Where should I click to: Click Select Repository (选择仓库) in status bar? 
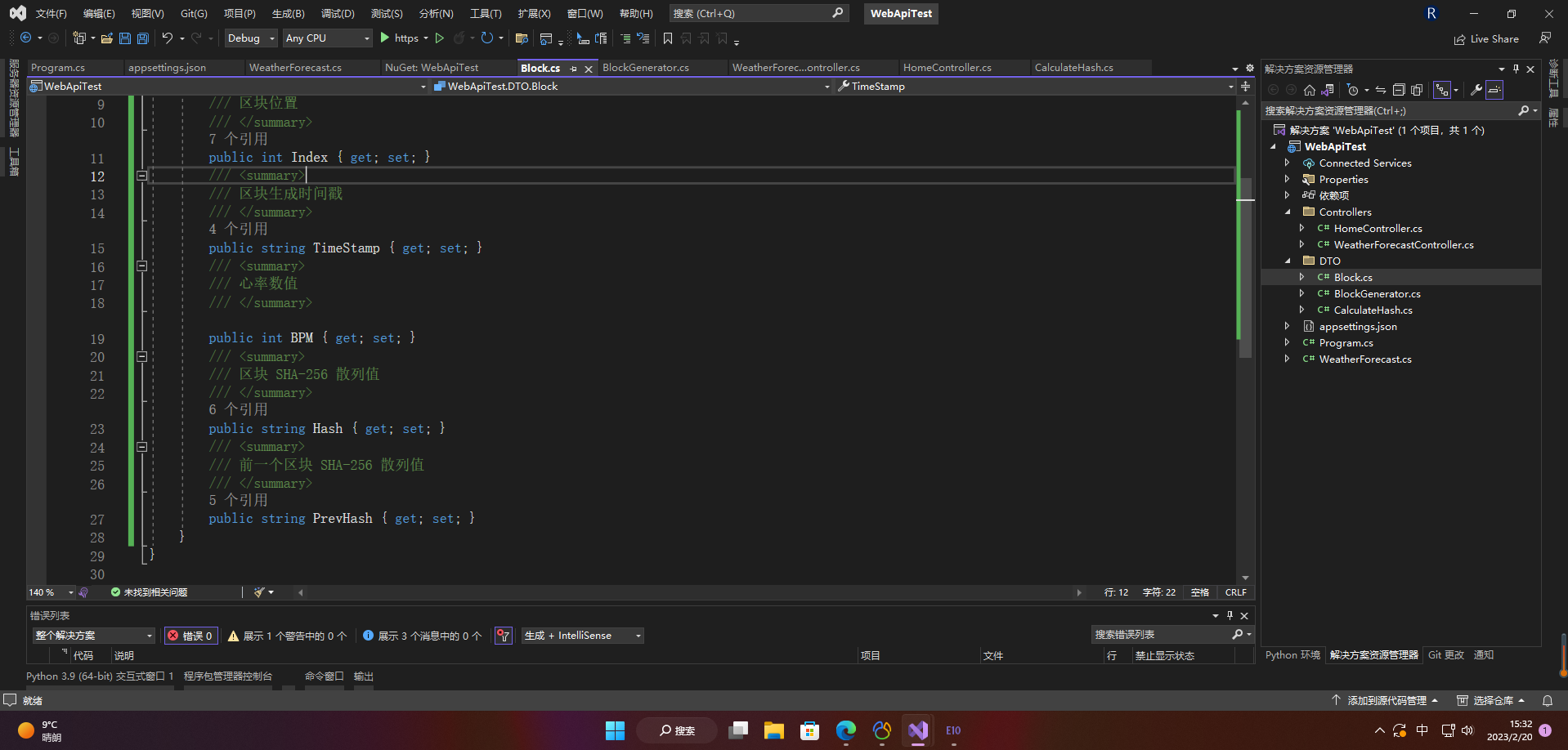click(x=1491, y=701)
